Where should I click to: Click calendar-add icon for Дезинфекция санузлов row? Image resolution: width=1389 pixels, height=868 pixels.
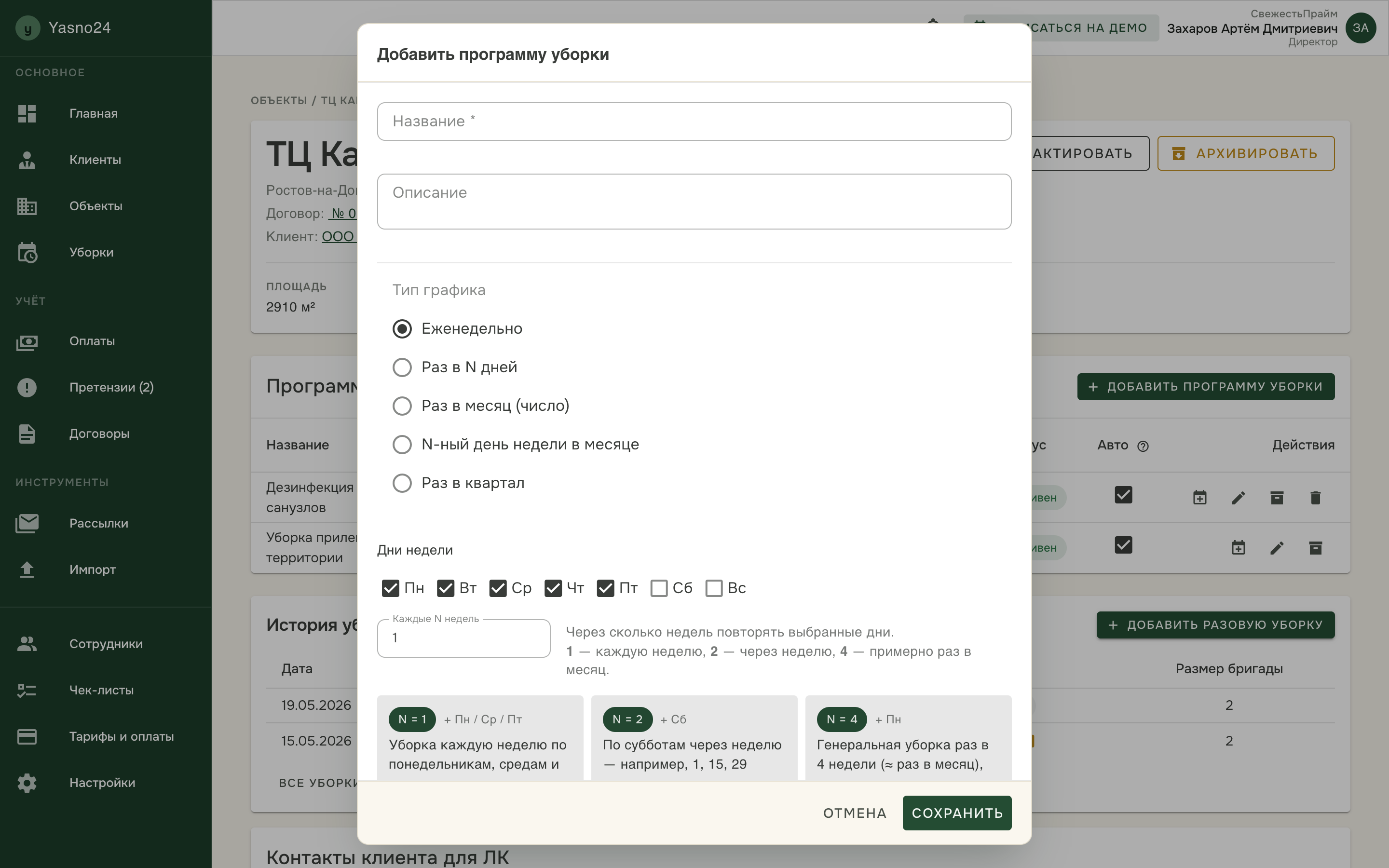coord(1199,498)
